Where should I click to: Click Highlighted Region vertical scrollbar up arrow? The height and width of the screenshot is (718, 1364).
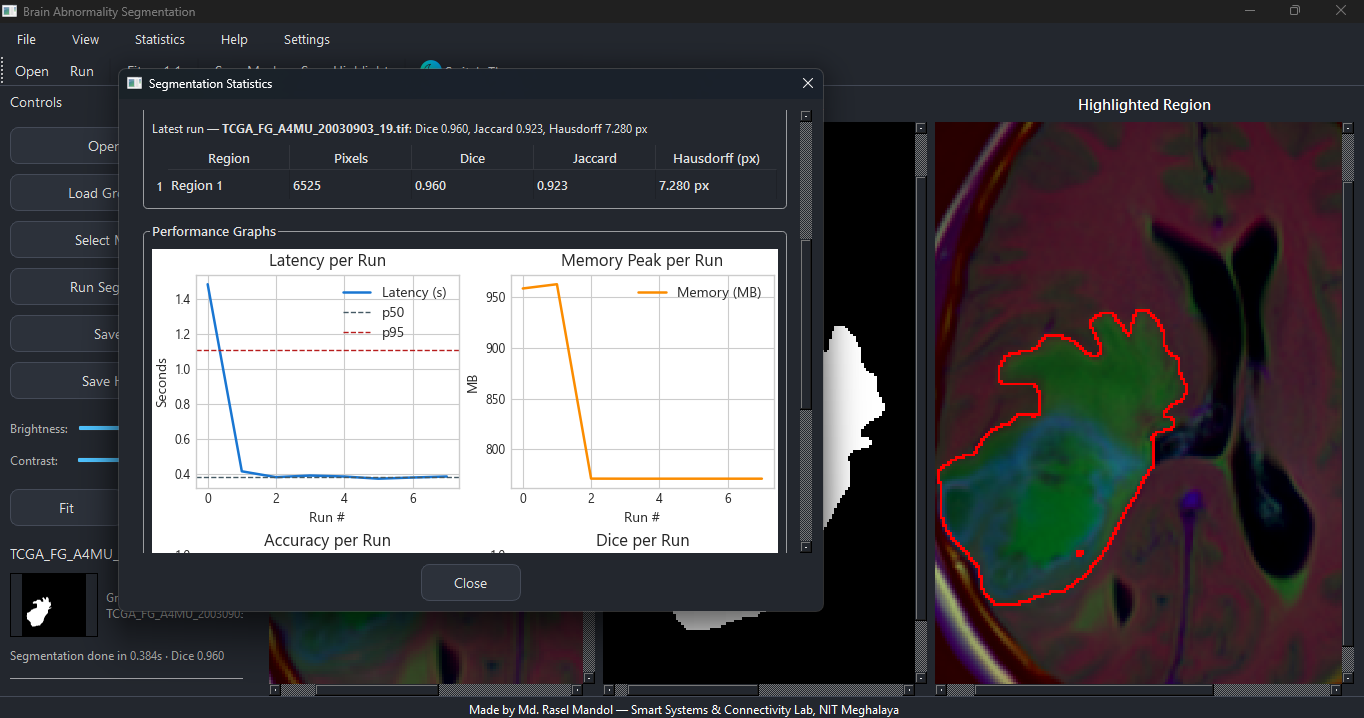pyautogui.click(x=1346, y=128)
